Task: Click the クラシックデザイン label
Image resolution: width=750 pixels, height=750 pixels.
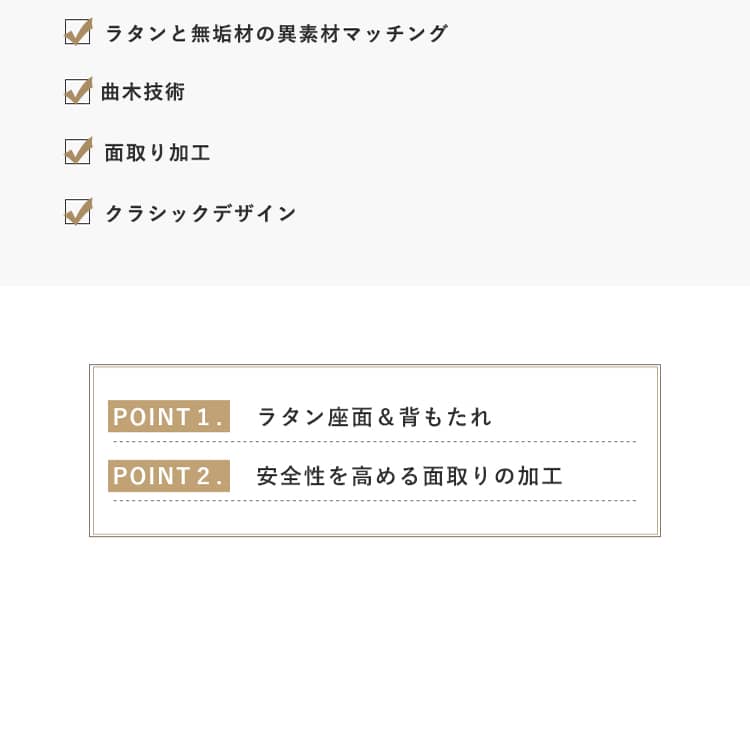Action: (200, 213)
